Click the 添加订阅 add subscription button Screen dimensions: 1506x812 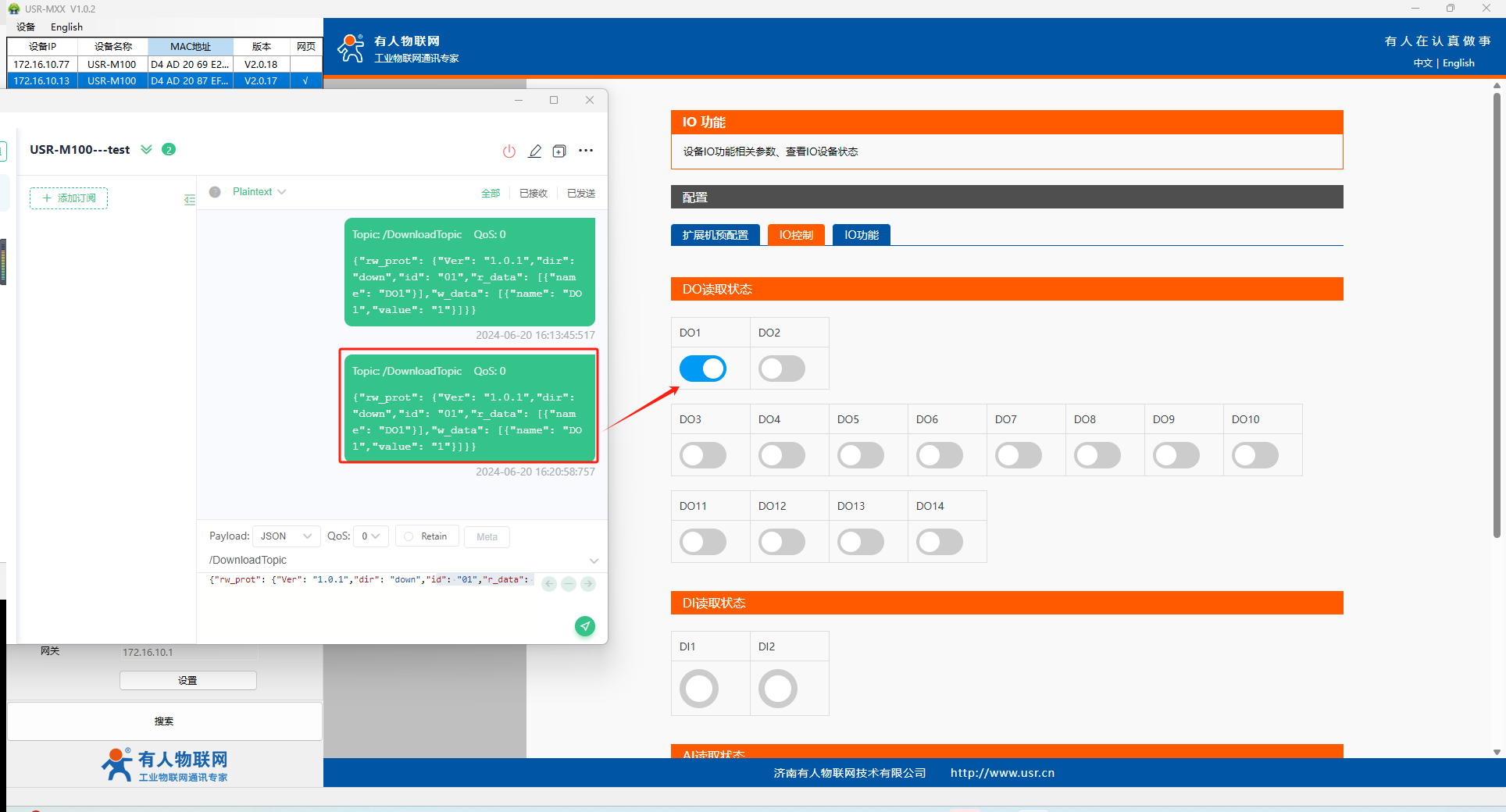tap(69, 198)
